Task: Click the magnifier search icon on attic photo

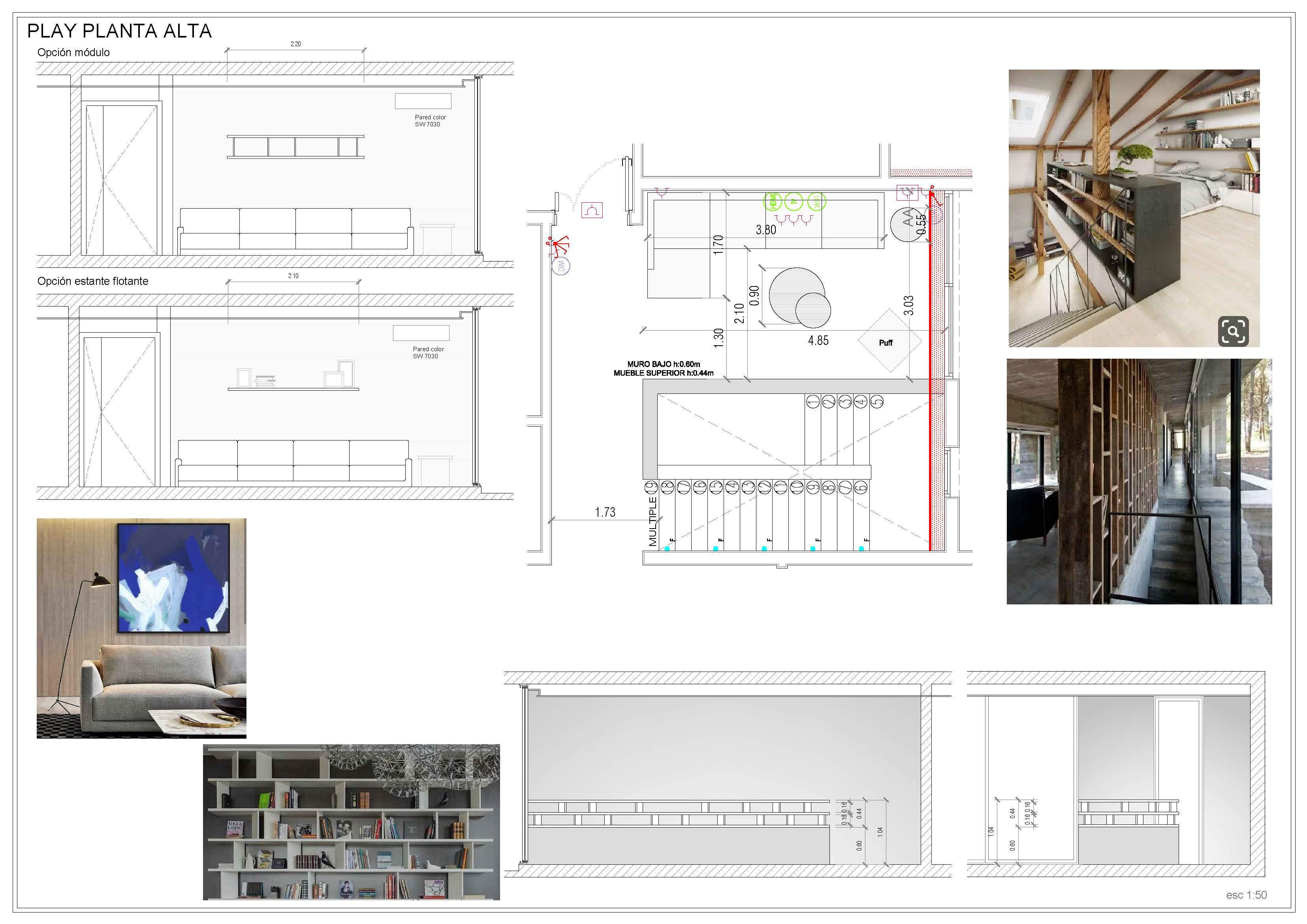Action: click(1233, 331)
